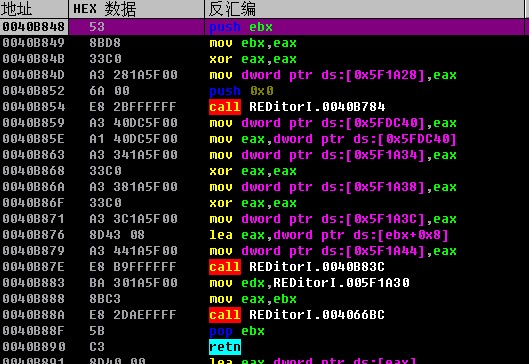Viewport: 529px width, 364px height.
Task: Click 'mov dword ptr ds:[0x5F1A3C],eax' instruction
Action: 333,219
